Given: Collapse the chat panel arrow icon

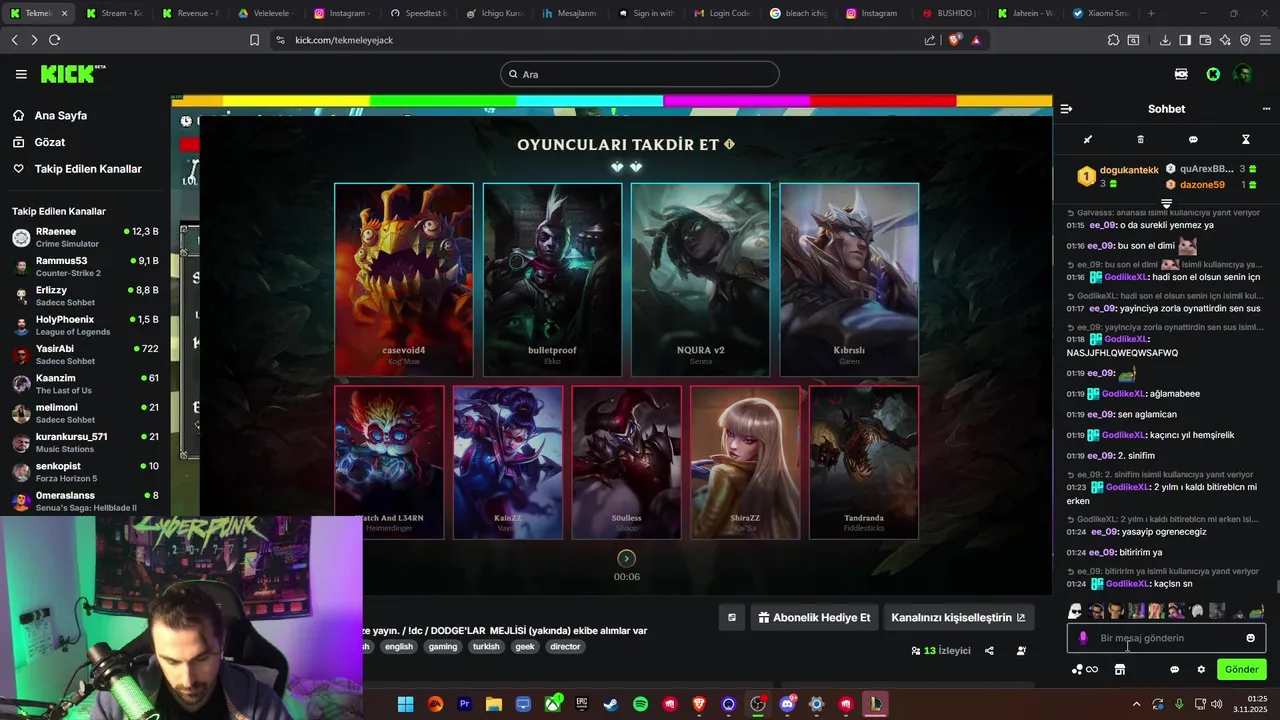Looking at the screenshot, I should coord(1066,109).
